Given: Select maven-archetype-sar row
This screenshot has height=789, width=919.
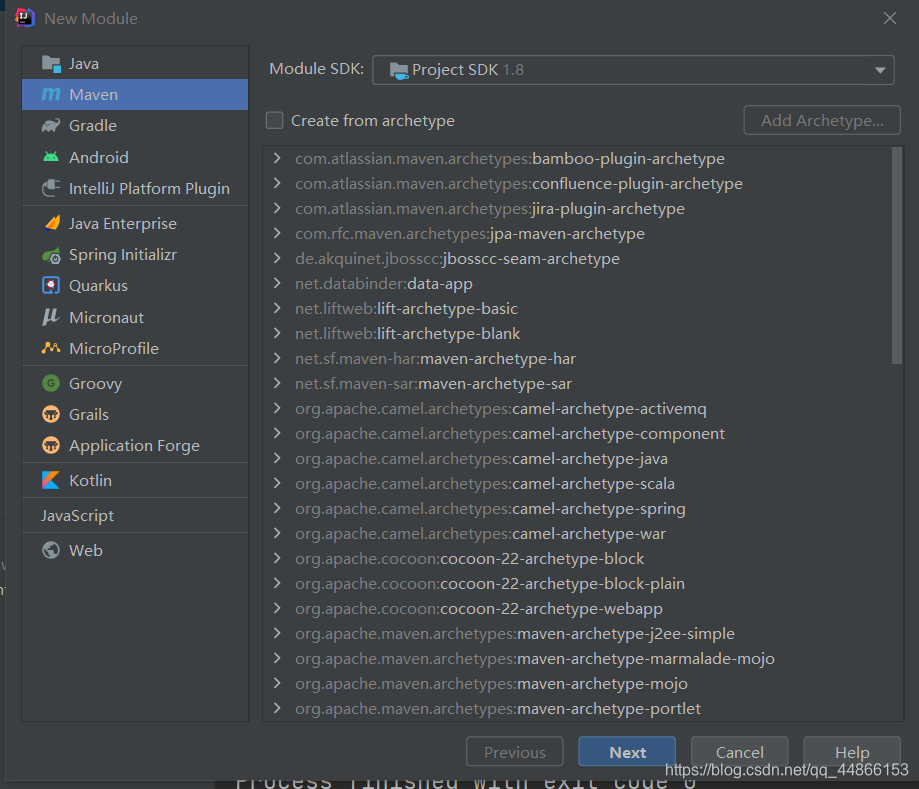Looking at the screenshot, I should coord(577,383).
